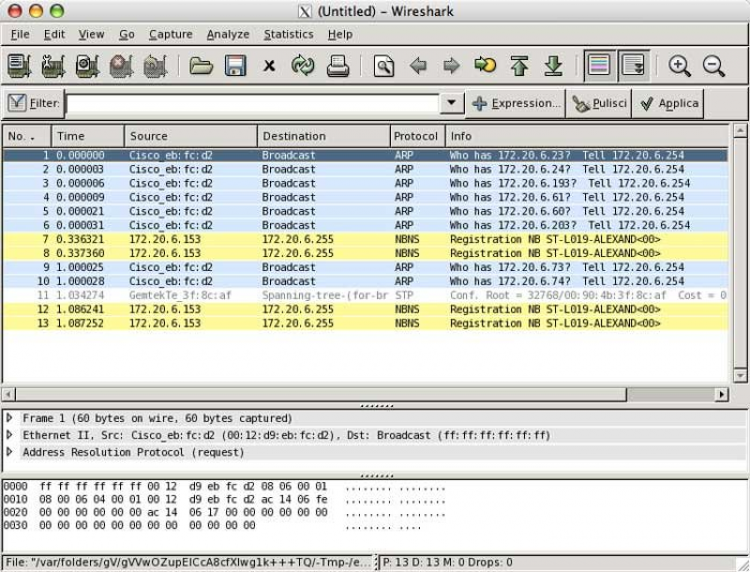Go to packet number icon
This screenshot has width=750, height=572.
[485, 66]
